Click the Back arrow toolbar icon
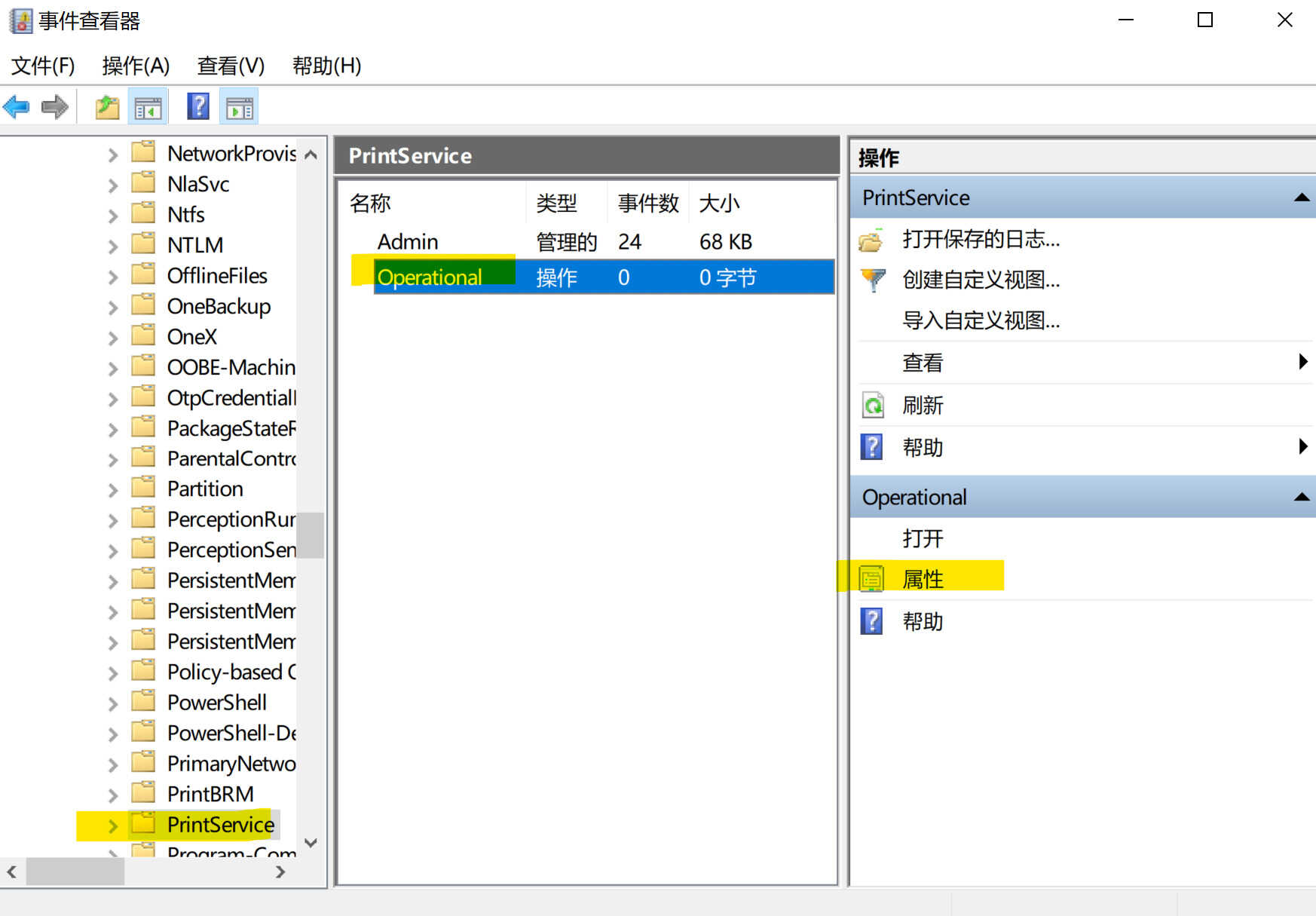The height and width of the screenshot is (916, 1316). pos(17,107)
